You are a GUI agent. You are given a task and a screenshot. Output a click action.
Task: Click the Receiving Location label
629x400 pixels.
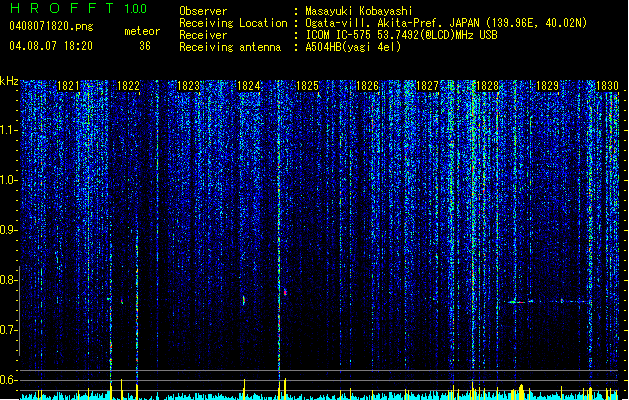pyautogui.click(x=233, y=23)
